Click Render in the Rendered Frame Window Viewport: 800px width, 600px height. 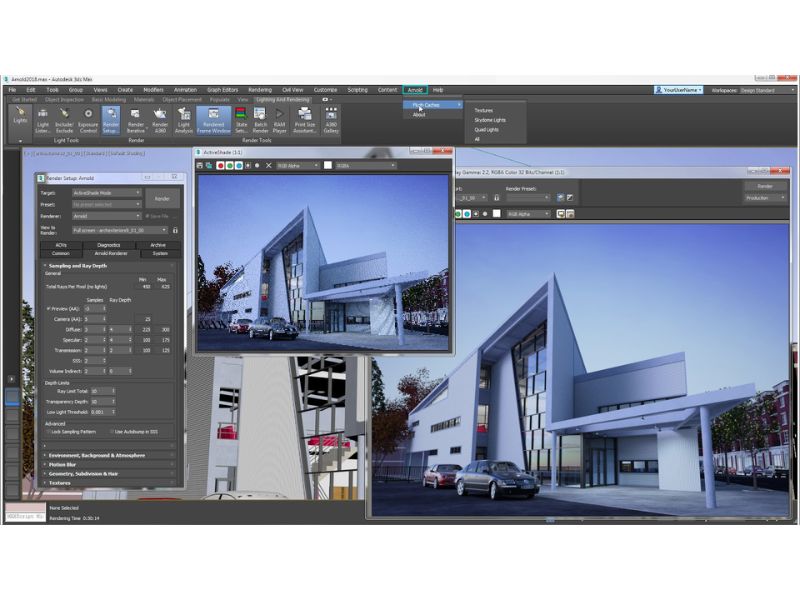(x=765, y=186)
